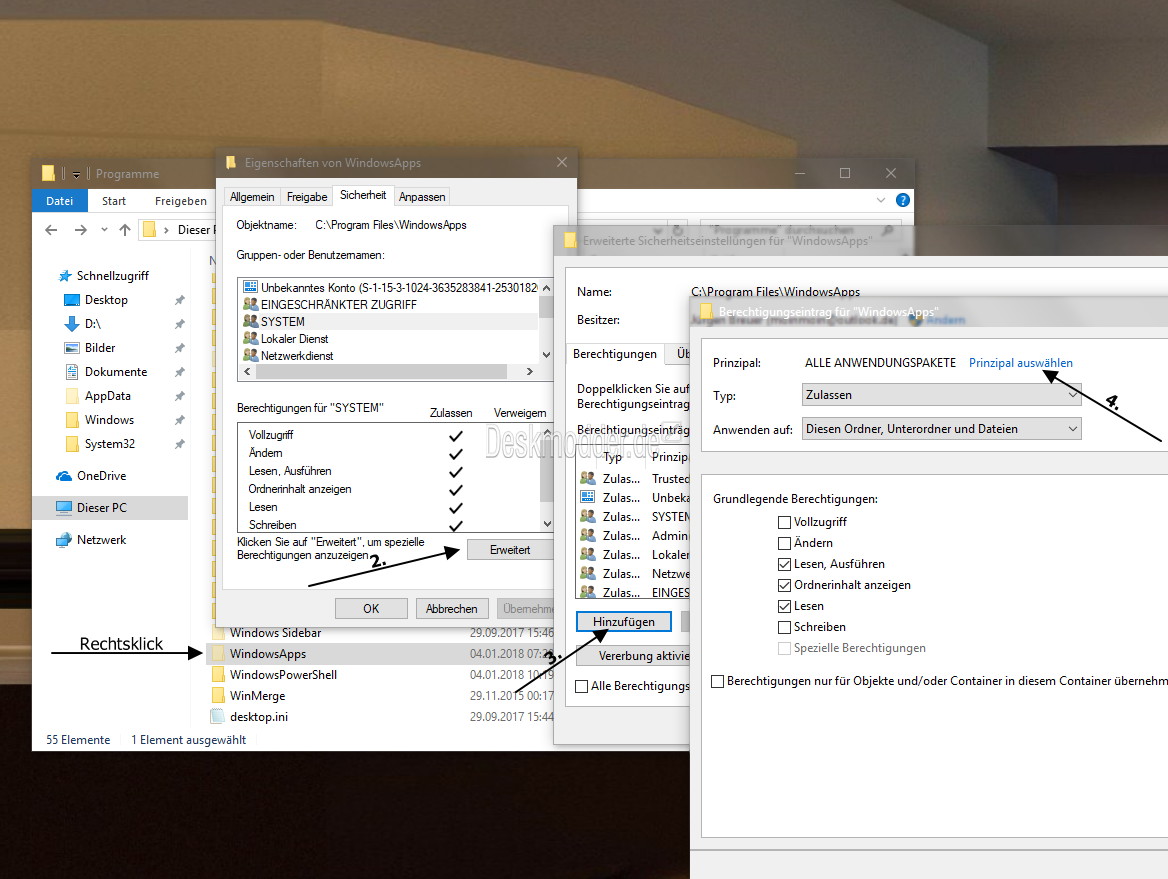Open the quick access toolbar dropdown in titlebar
The height and width of the screenshot is (879, 1168).
pos(76,174)
